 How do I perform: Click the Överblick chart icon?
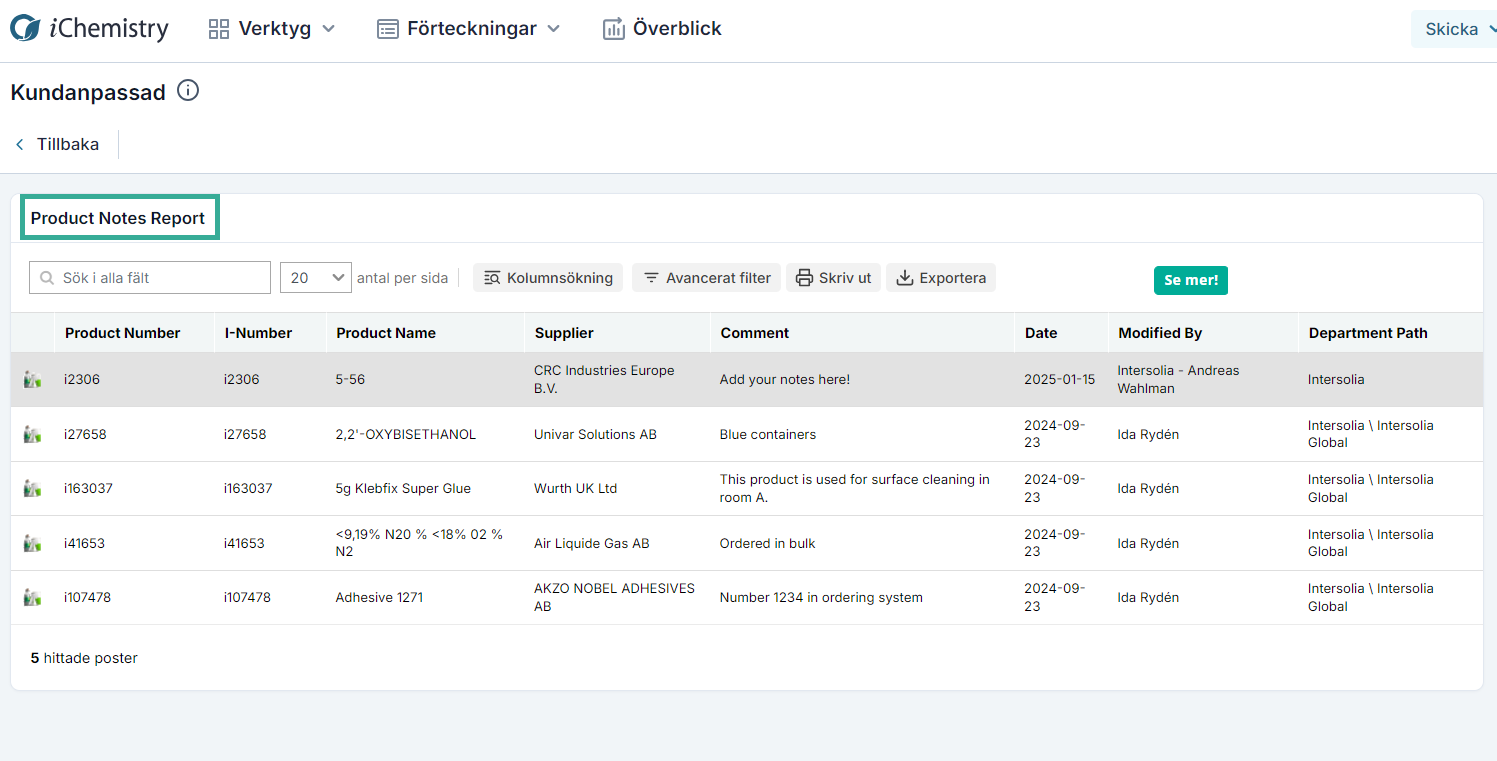(x=613, y=29)
